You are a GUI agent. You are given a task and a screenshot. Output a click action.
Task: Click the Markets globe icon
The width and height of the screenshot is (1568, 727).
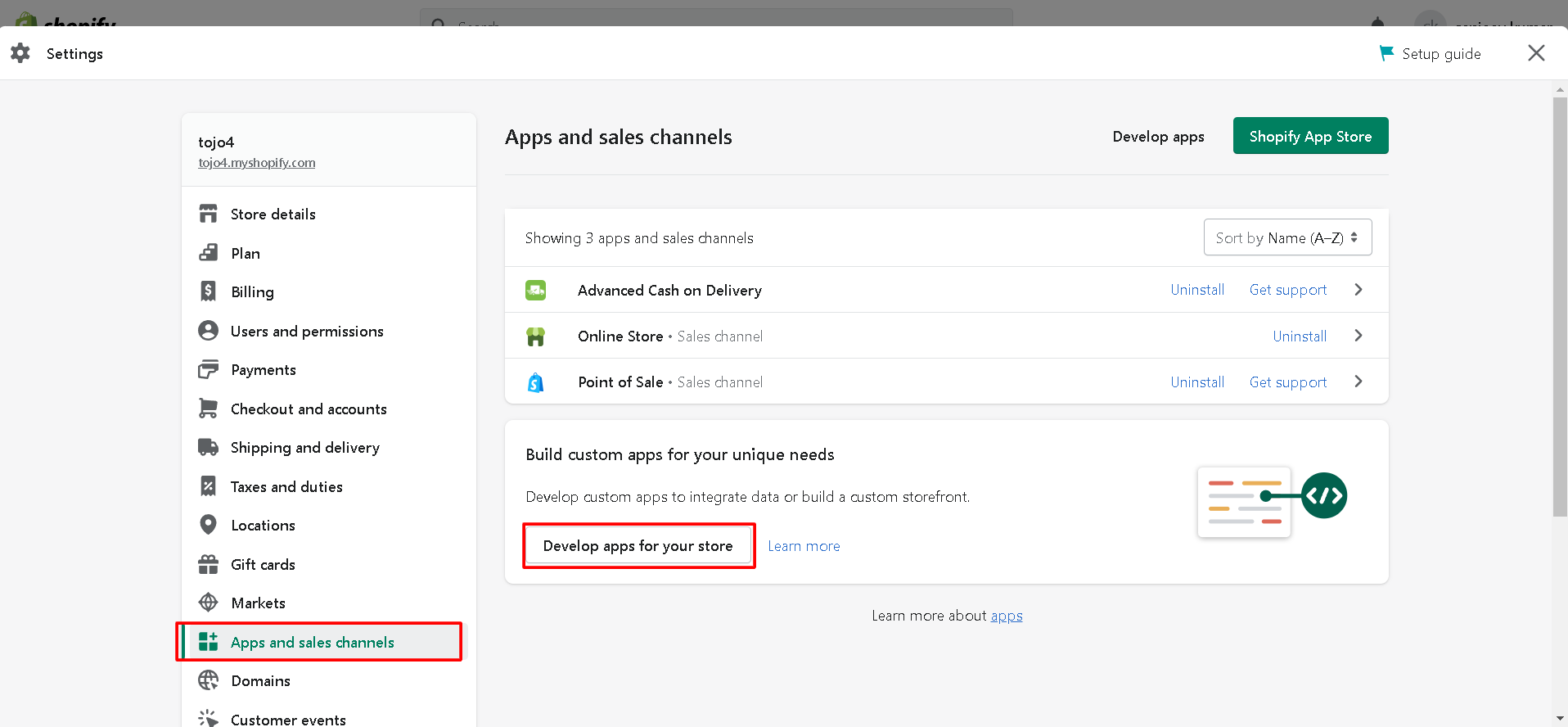pos(209,603)
